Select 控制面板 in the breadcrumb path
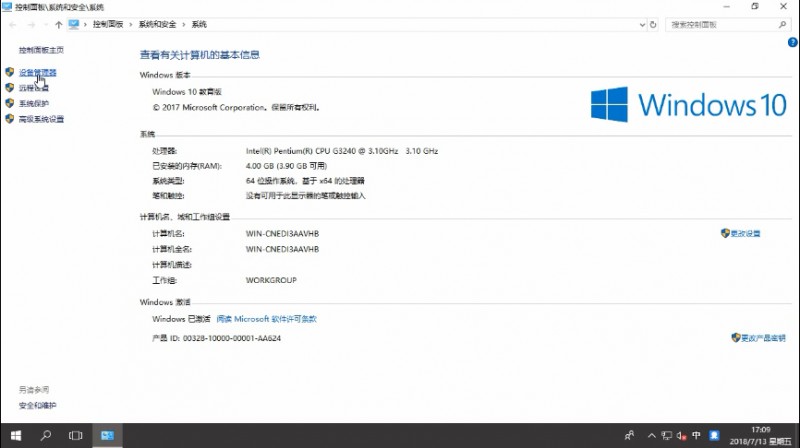The image size is (800, 448). (108, 24)
